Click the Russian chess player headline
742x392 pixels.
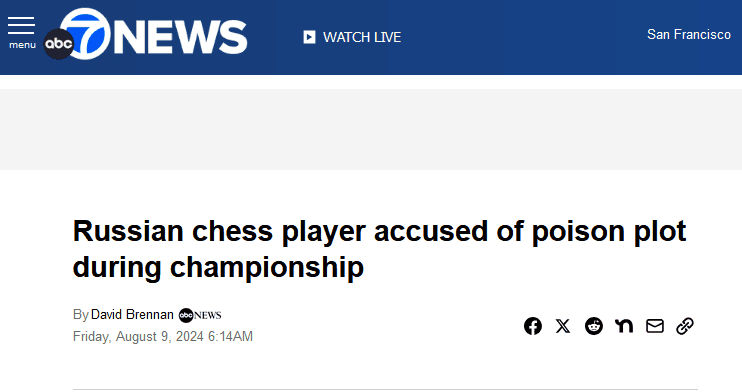point(379,249)
